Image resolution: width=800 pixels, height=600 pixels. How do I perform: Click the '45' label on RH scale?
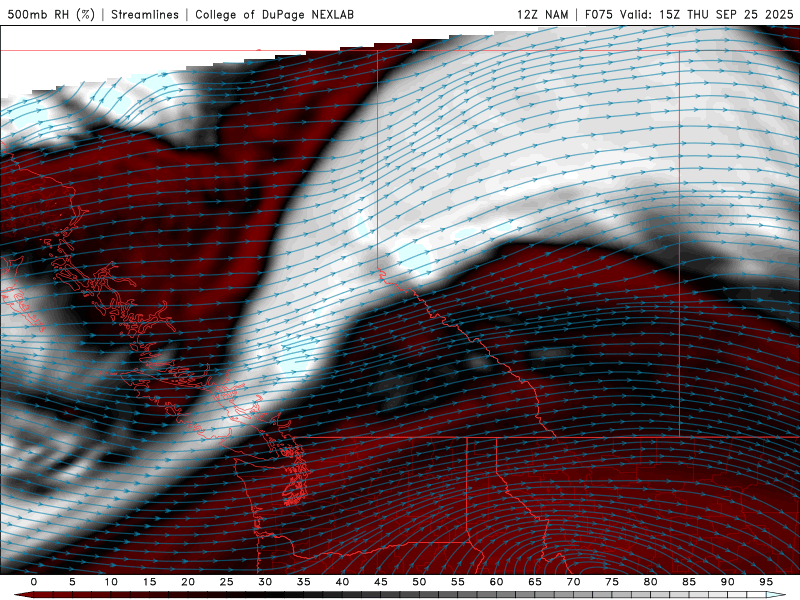pyautogui.click(x=381, y=582)
